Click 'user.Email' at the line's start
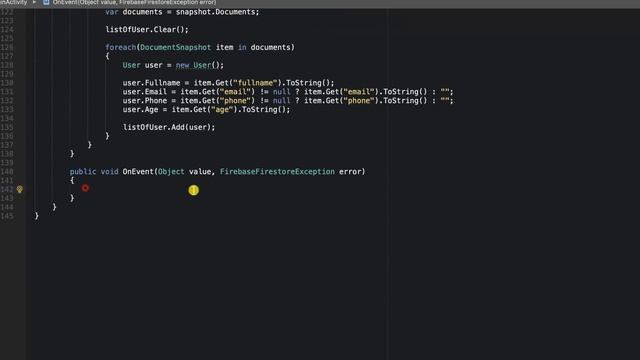The height and width of the screenshot is (360, 640). [x=144, y=92]
